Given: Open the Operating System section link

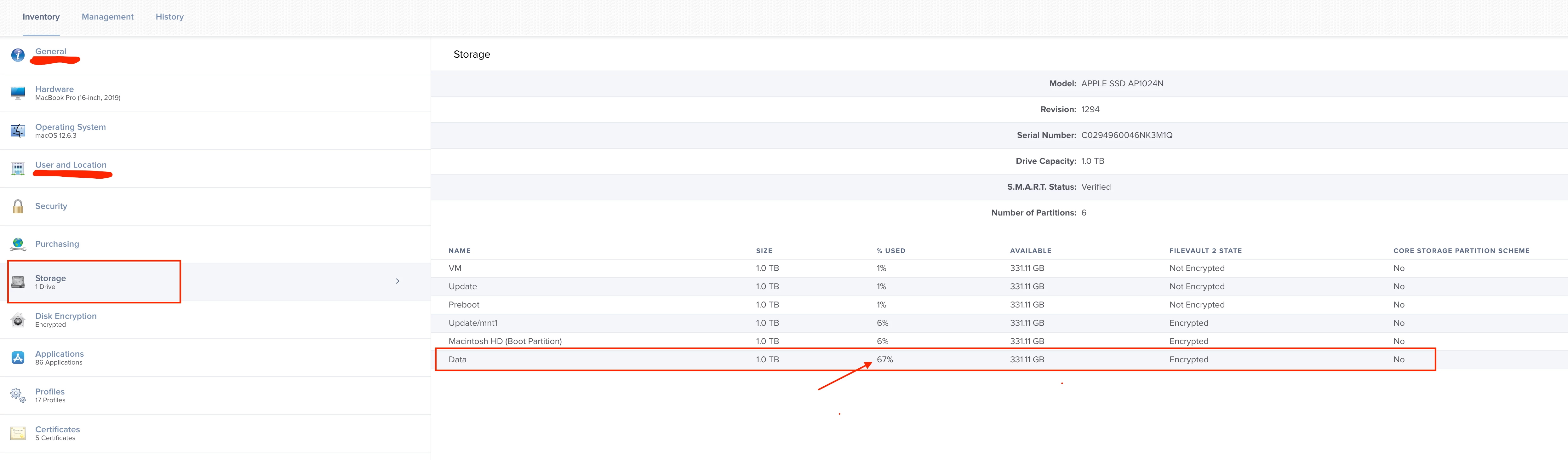Looking at the screenshot, I should click(71, 127).
